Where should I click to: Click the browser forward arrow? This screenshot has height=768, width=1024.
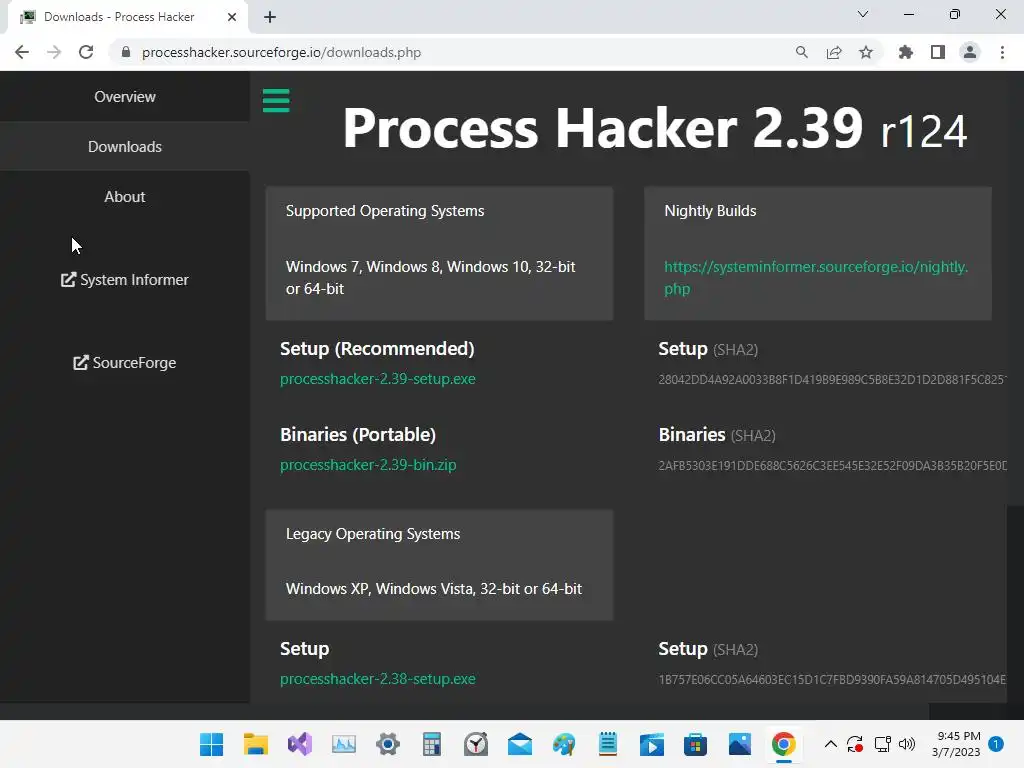pos(54,52)
